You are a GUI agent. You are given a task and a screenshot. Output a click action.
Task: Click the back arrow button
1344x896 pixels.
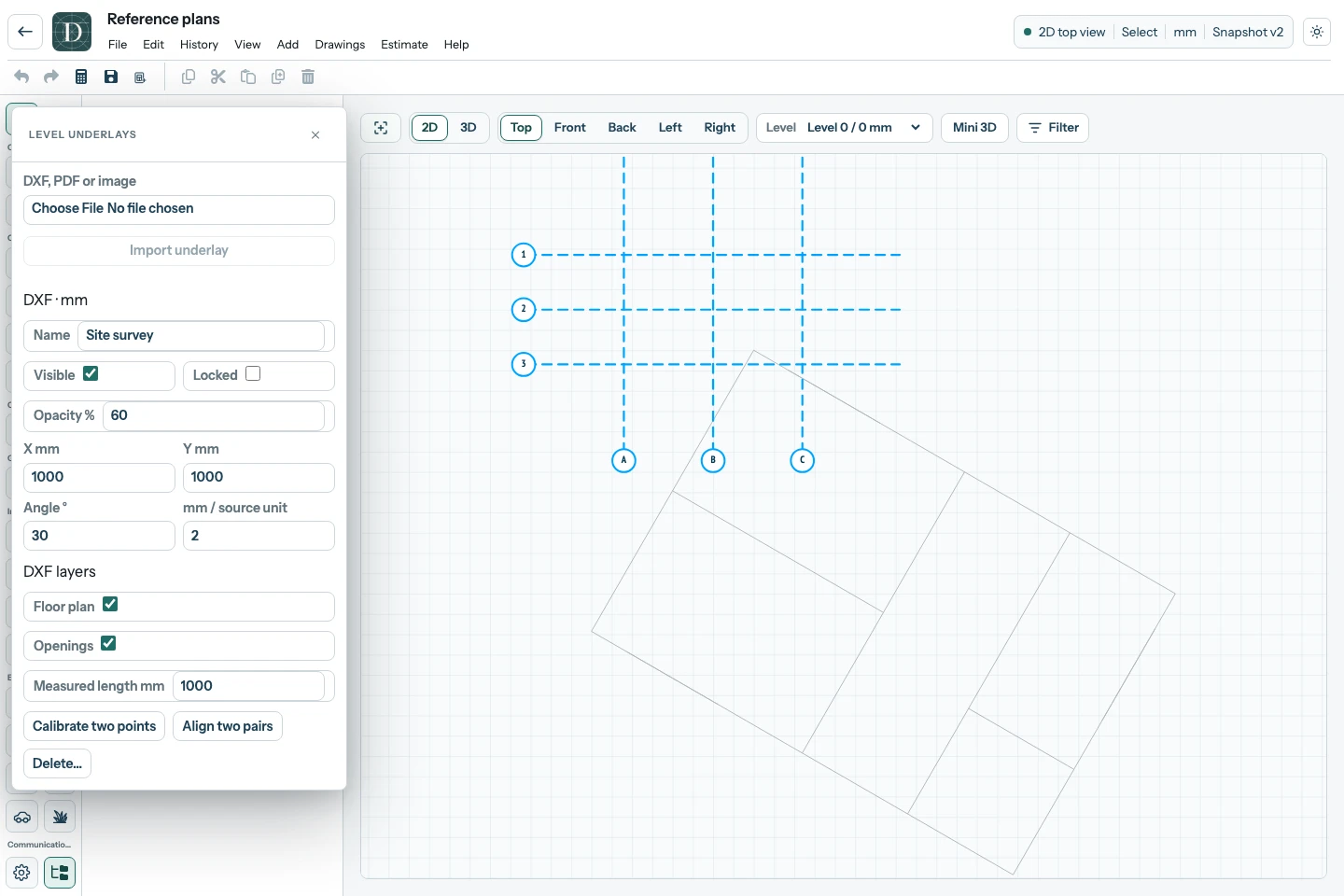[25, 32]
